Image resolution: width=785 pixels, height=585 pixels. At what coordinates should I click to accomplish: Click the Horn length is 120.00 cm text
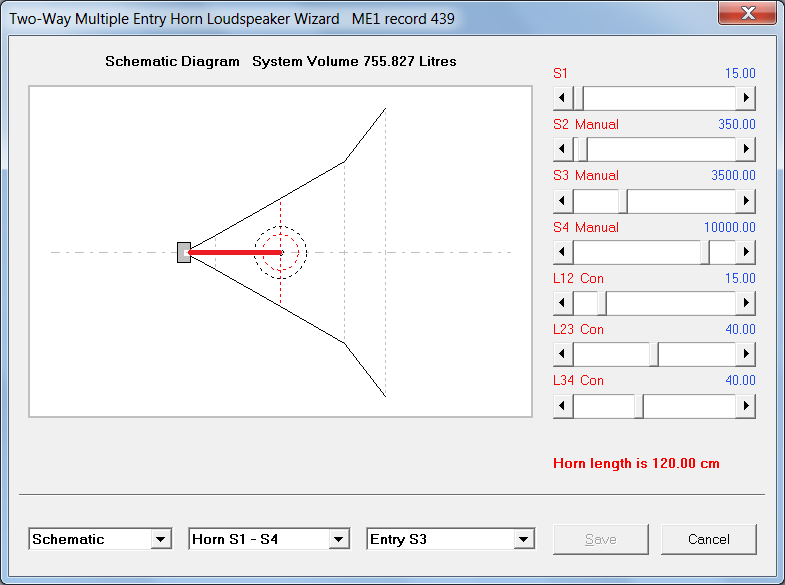pyautogui.click(x=636, y=463)
